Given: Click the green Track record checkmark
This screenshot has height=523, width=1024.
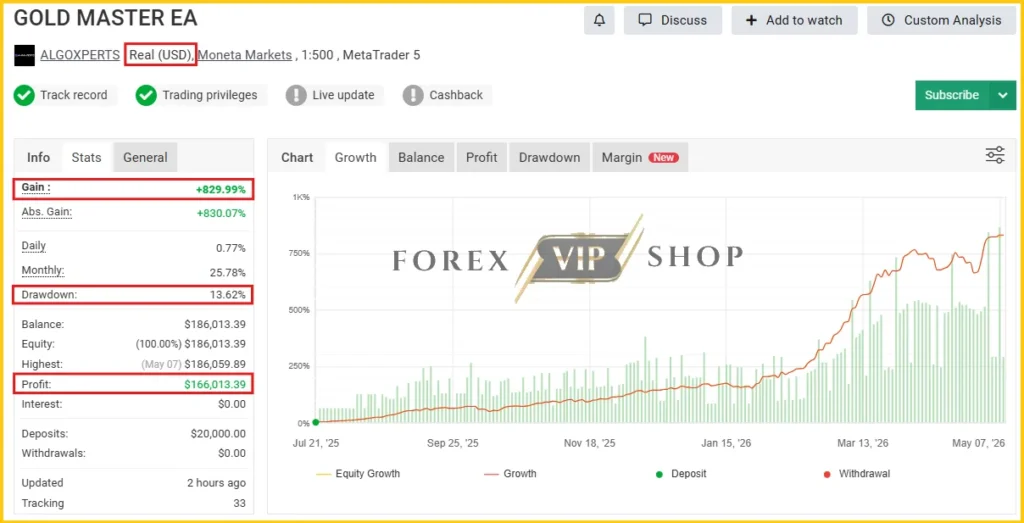Looking at the screenshot, I should click(24, 95).
